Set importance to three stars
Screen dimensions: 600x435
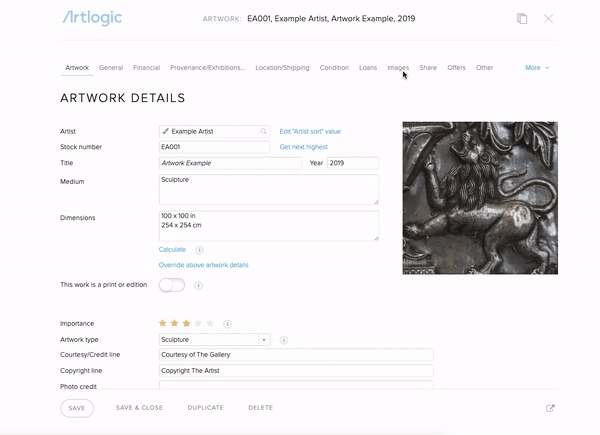click(x=186, y=323)
